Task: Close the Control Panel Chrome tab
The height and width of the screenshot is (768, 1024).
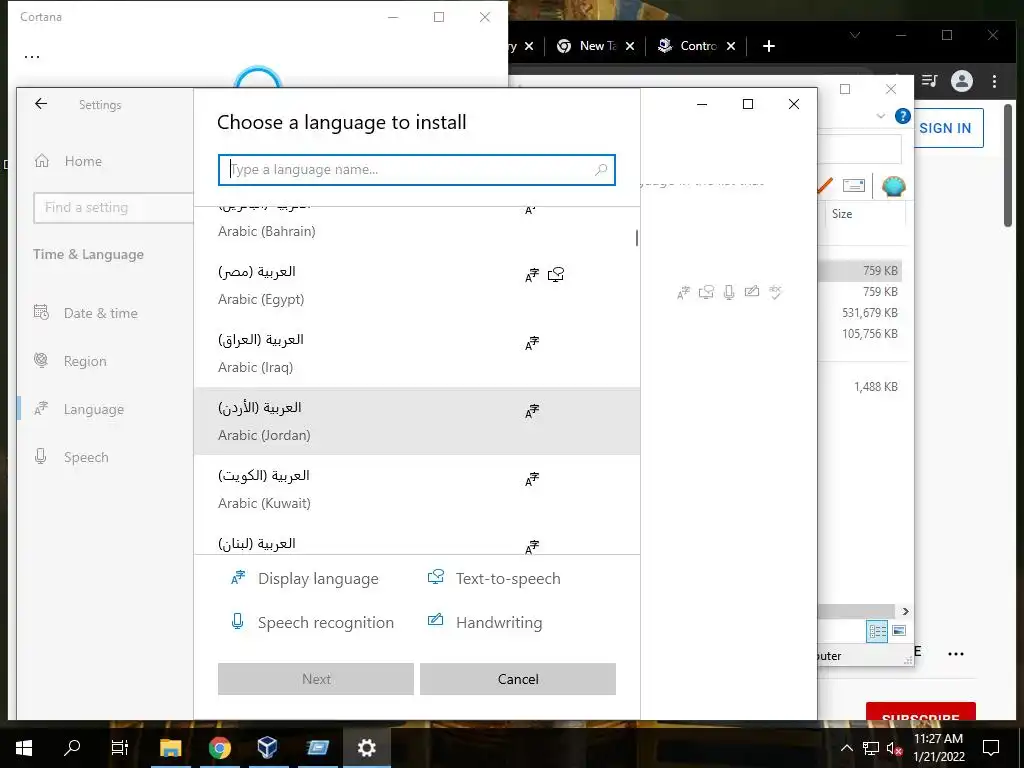Action: pyautogui.click(x=731, y=46)
